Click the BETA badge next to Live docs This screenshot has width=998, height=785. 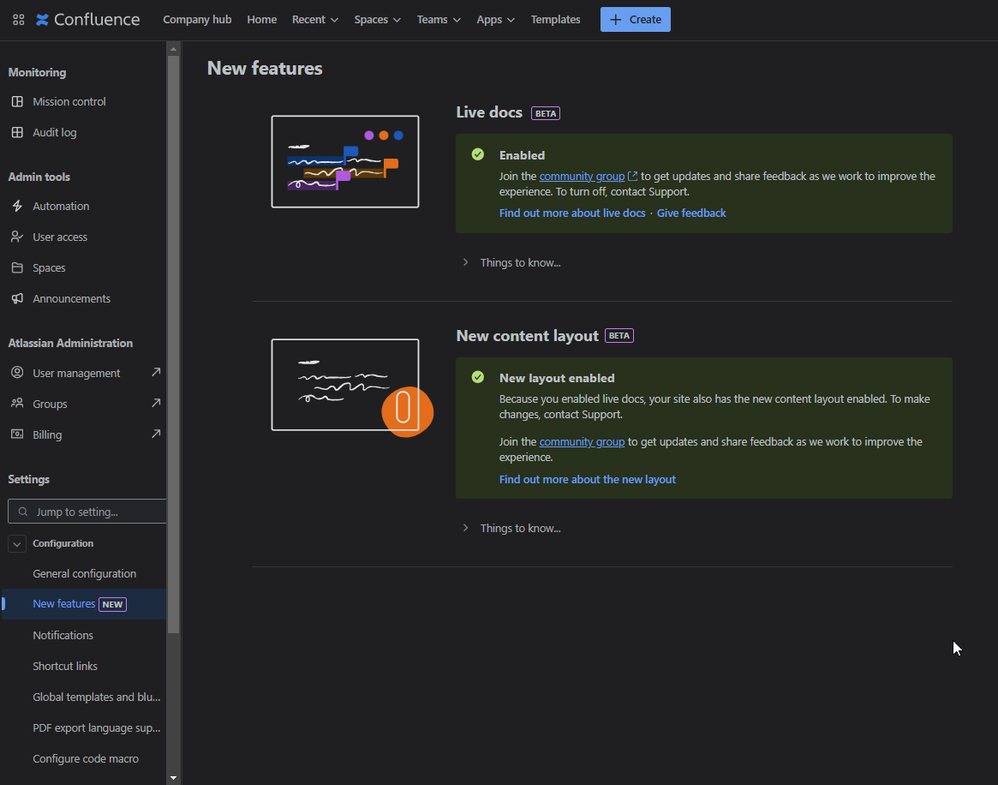click(545, 113)
